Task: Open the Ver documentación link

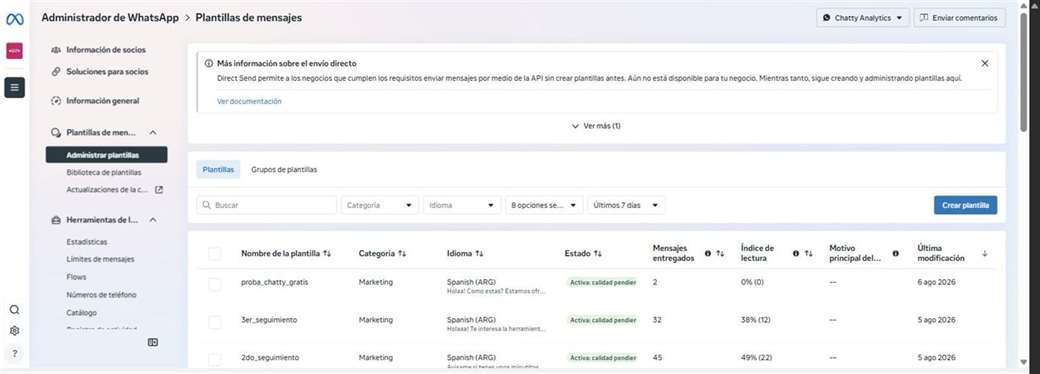Action: [249, 101]
